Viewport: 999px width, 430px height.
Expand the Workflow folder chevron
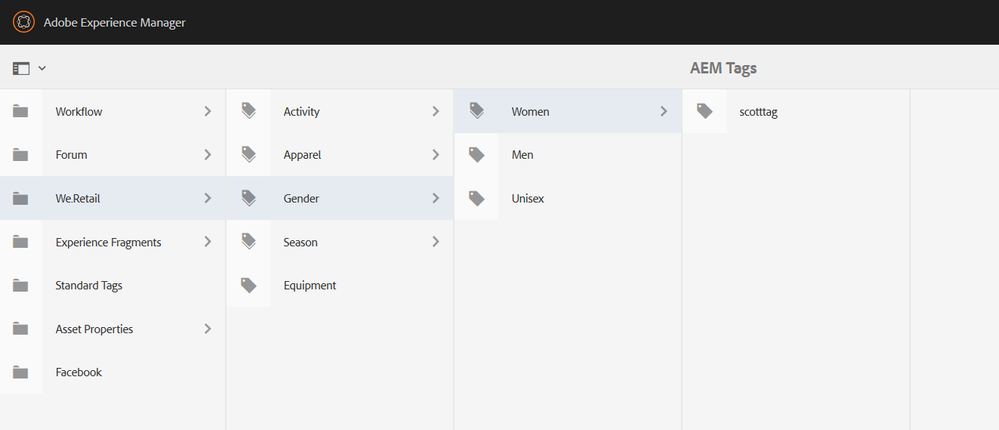(x=208, y=112)
